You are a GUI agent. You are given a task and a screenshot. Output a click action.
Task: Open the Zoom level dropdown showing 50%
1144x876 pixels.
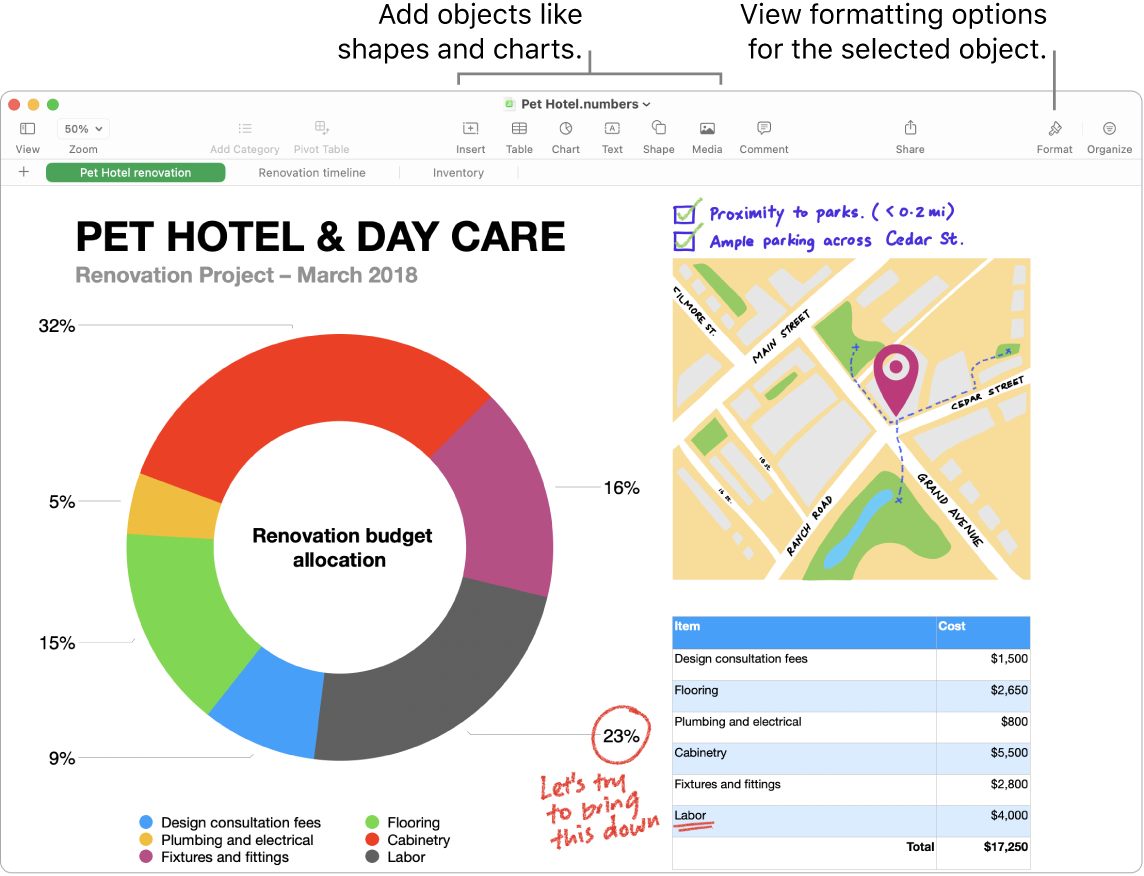[82, 128]
